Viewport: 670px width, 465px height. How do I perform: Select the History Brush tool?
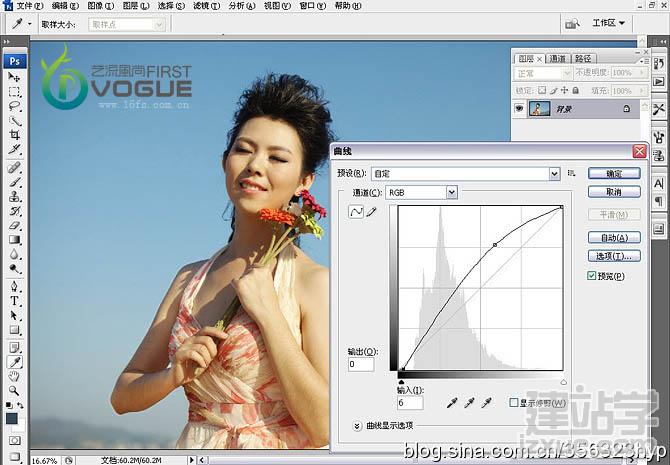pos(14,211)
